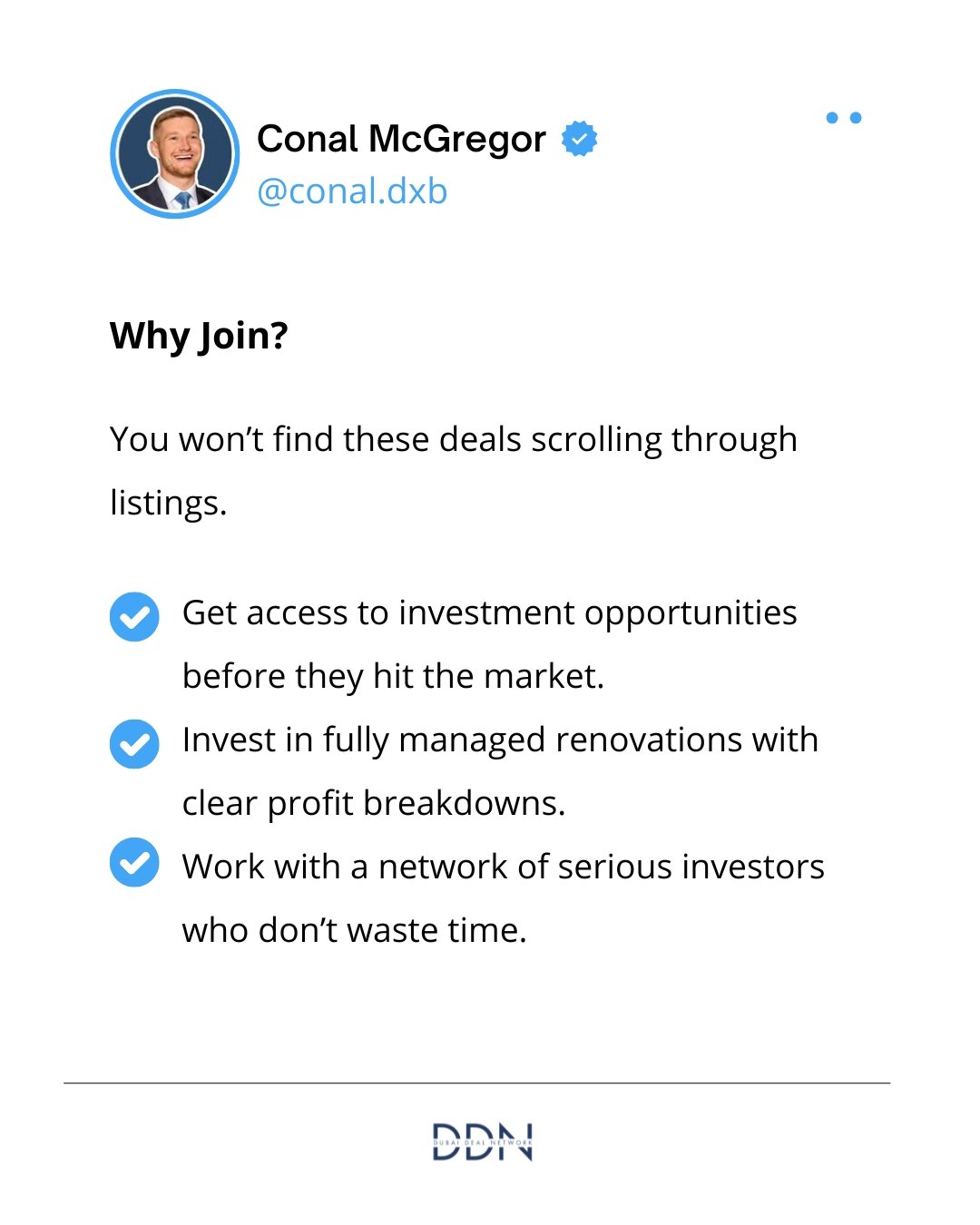This screenshot has height=1225, width=980.
Task: Click the checkmark beside managed renovations
Action: point(134,744)
